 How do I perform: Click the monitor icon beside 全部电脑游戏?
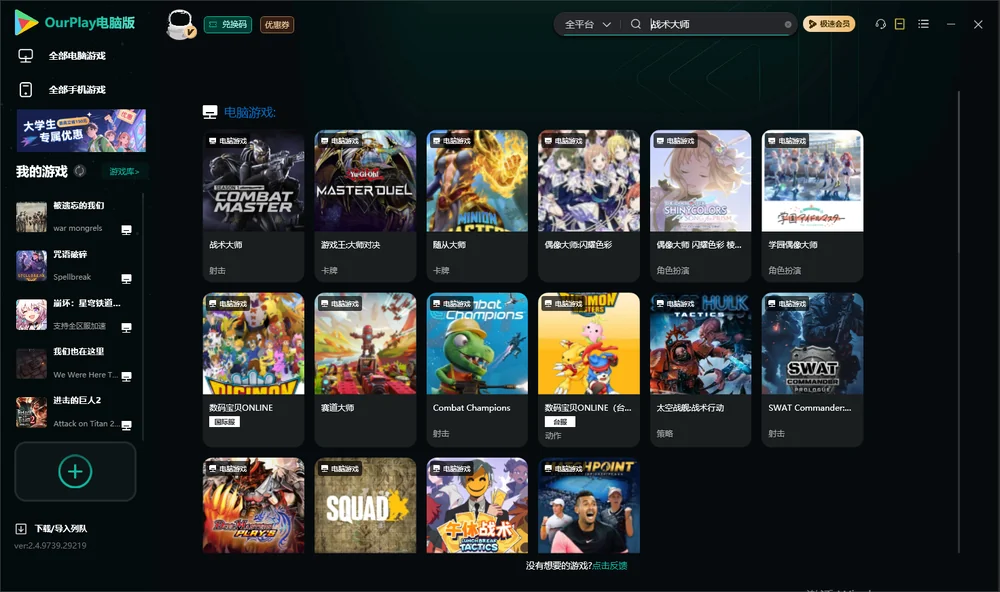click(26, 56)
